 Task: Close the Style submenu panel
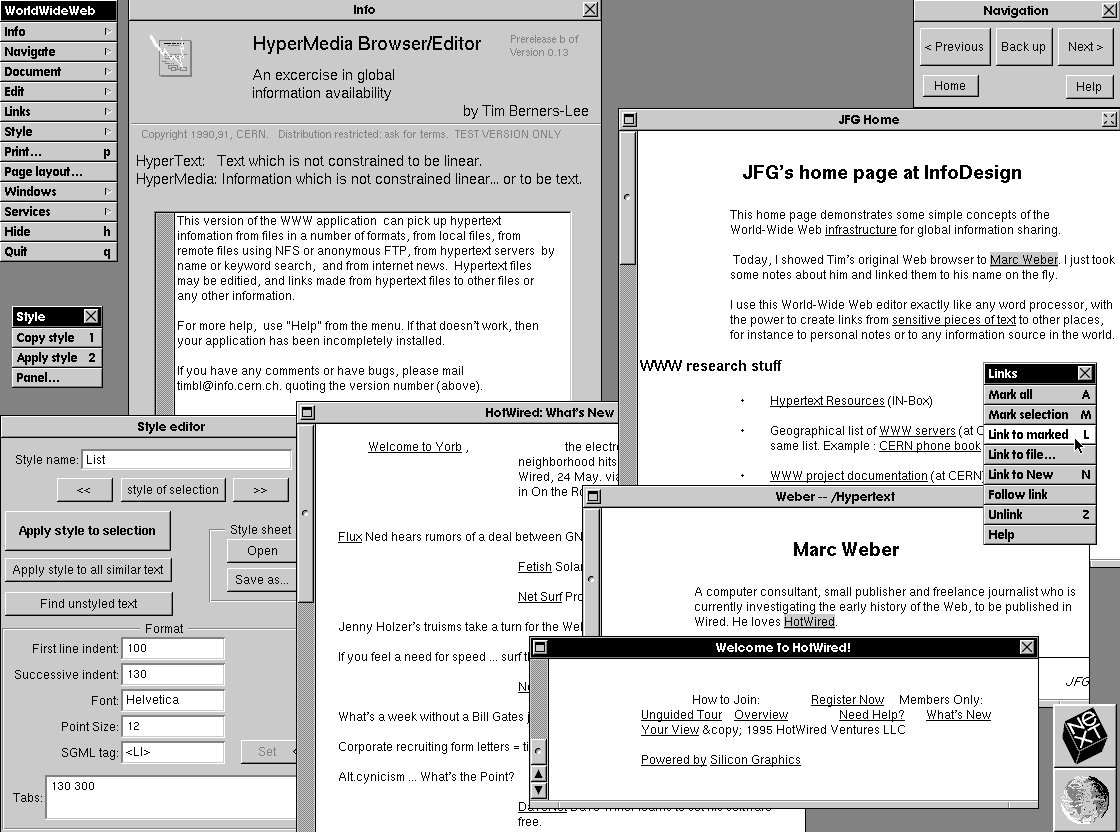click(x=91, y=316)
